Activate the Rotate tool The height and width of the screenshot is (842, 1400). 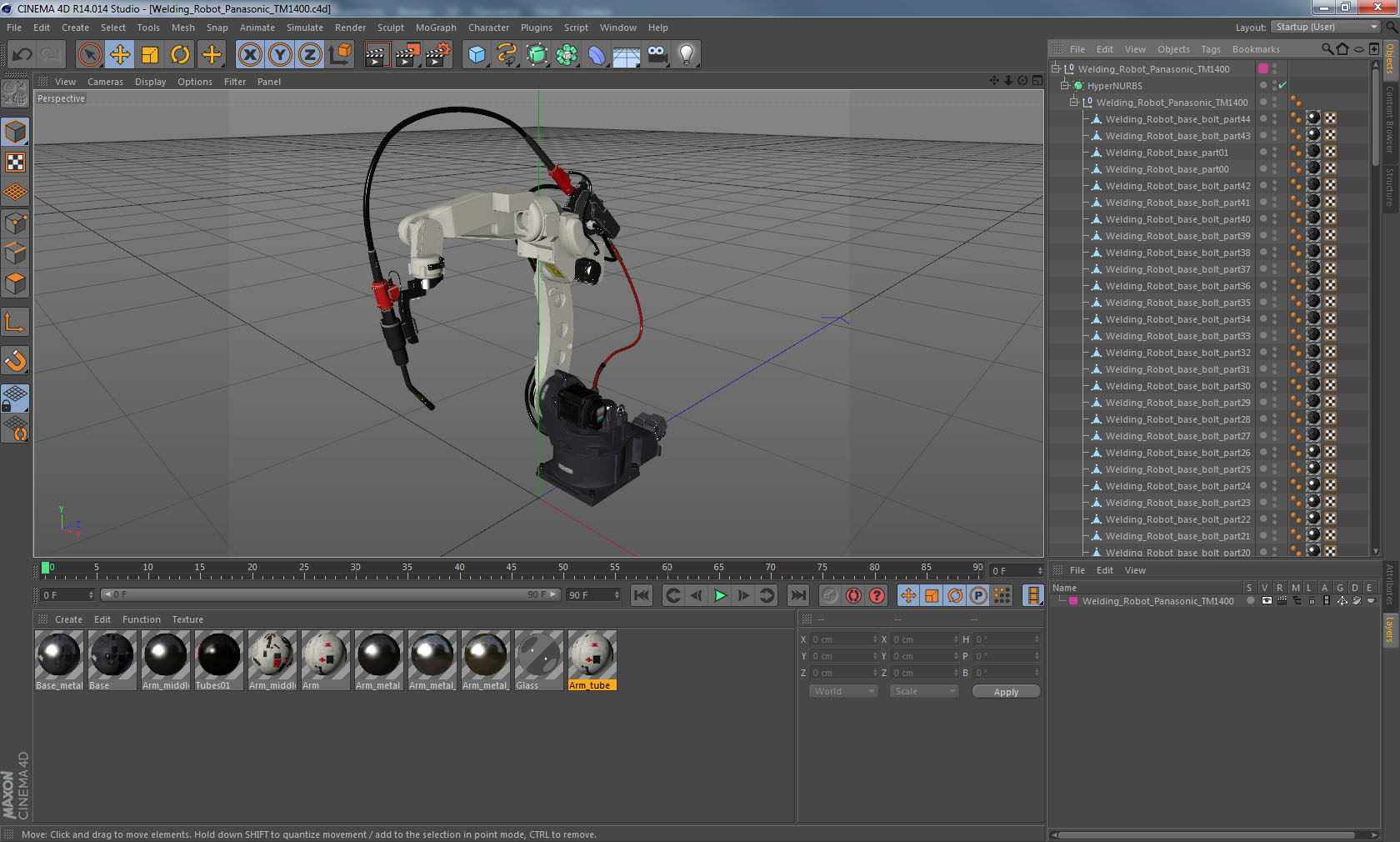coord(180,55)
